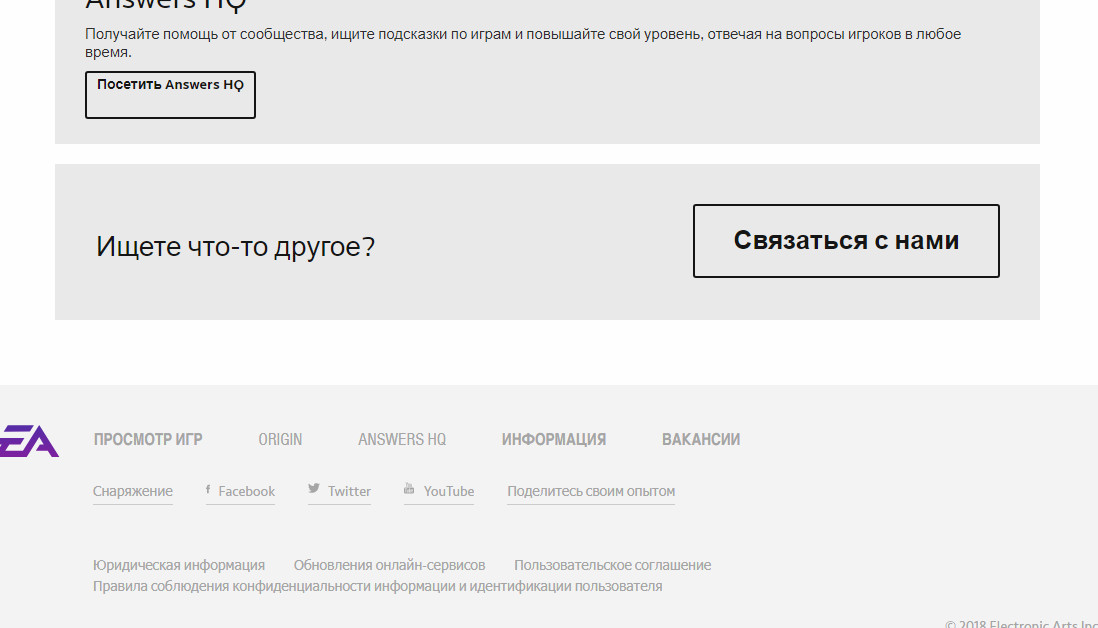The width and height of the screenshot is (1098, 628).
Task: Click the Связаться с нами button
Action: click(846, 241)
